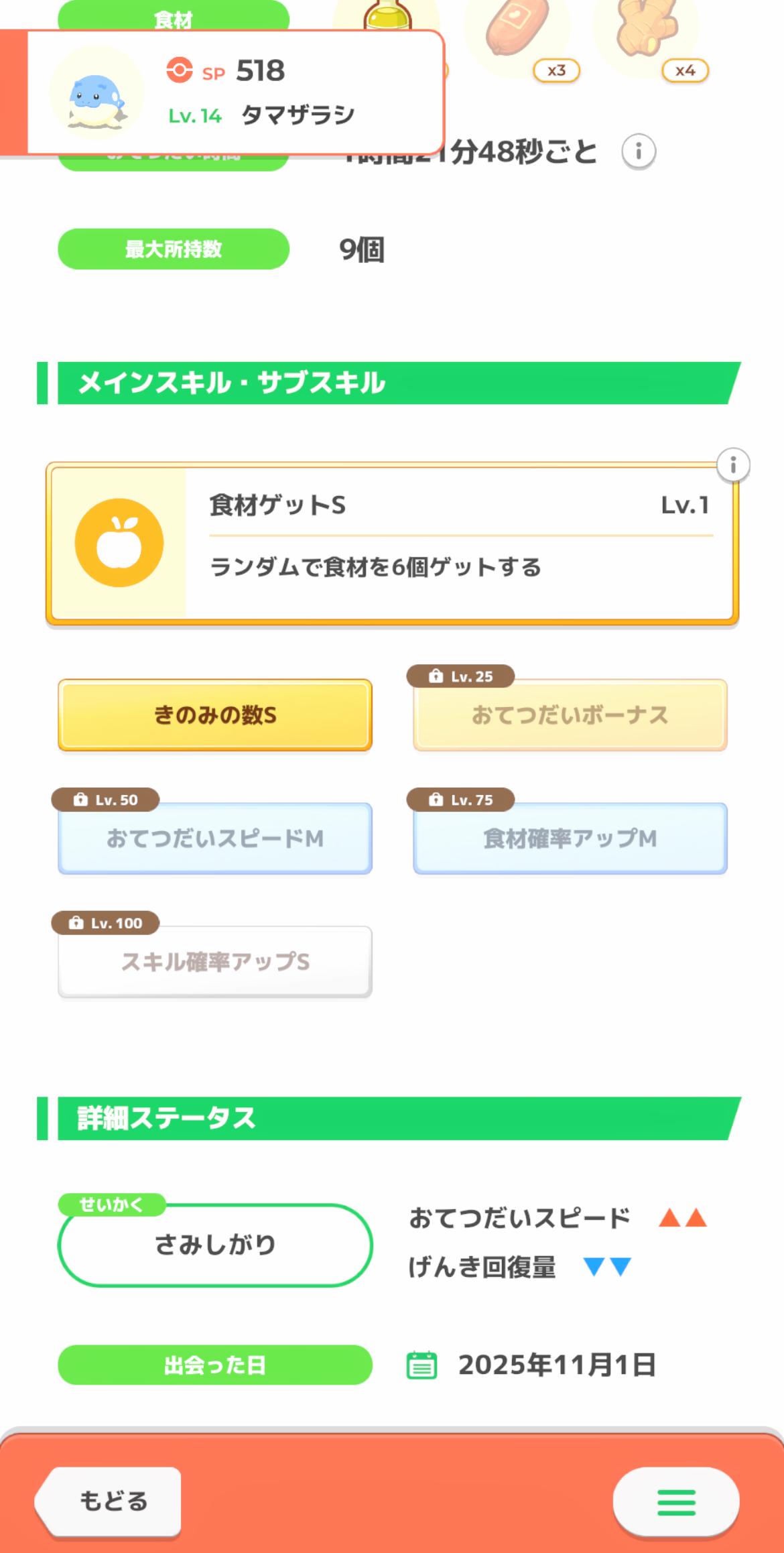The image size is (784, 1553).
Task: Tap locked 食材確率アップM sub skill
Action: coord(570,838)
